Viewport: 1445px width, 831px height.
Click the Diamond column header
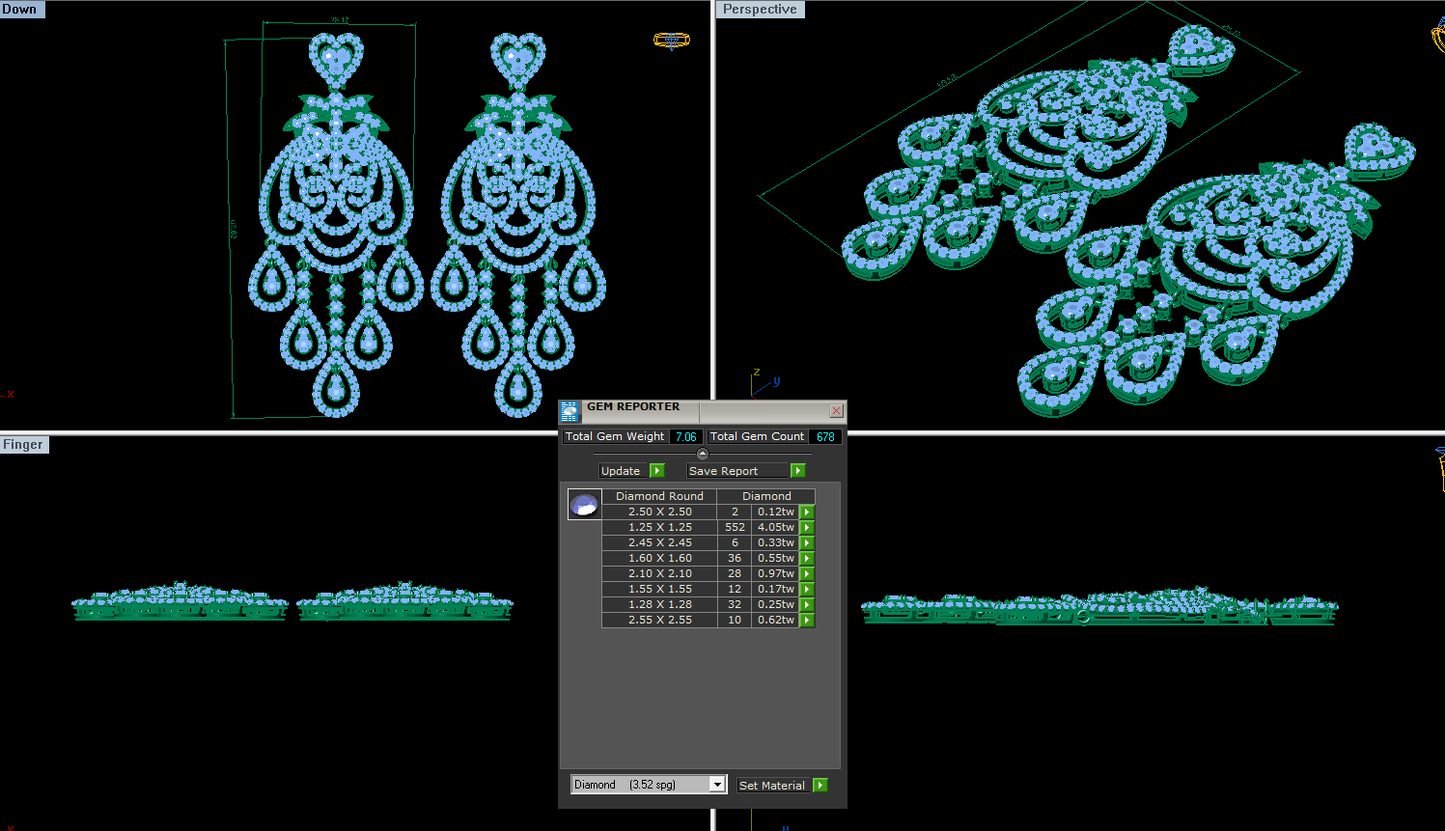click(766, 496)
